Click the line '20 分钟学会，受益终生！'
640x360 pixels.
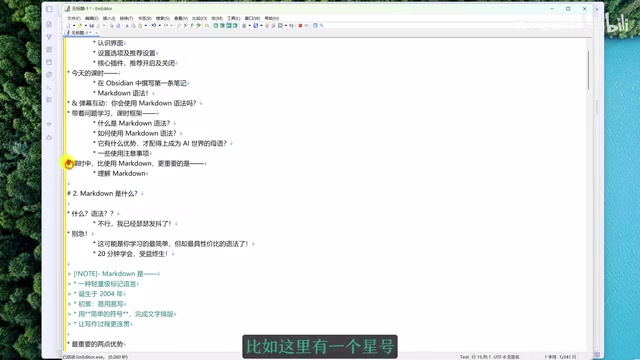click(133, 254)
